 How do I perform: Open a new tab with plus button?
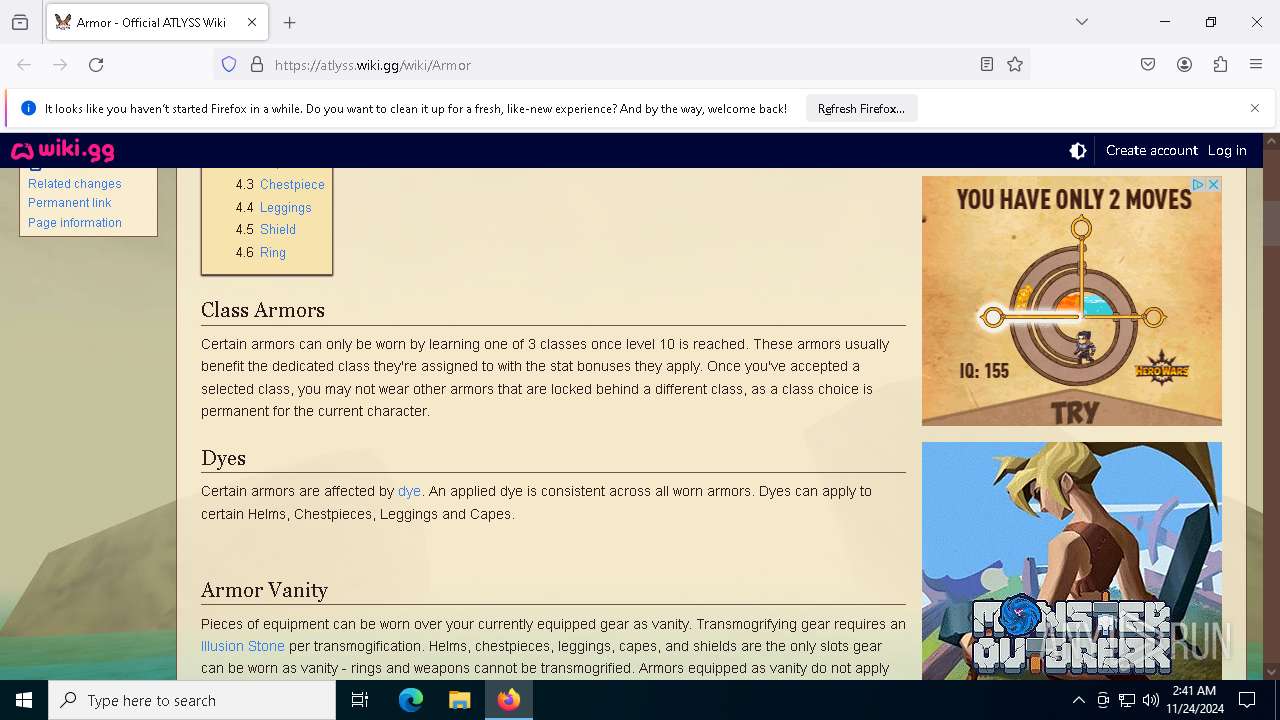pyautogui.click(x=290, y=22)
